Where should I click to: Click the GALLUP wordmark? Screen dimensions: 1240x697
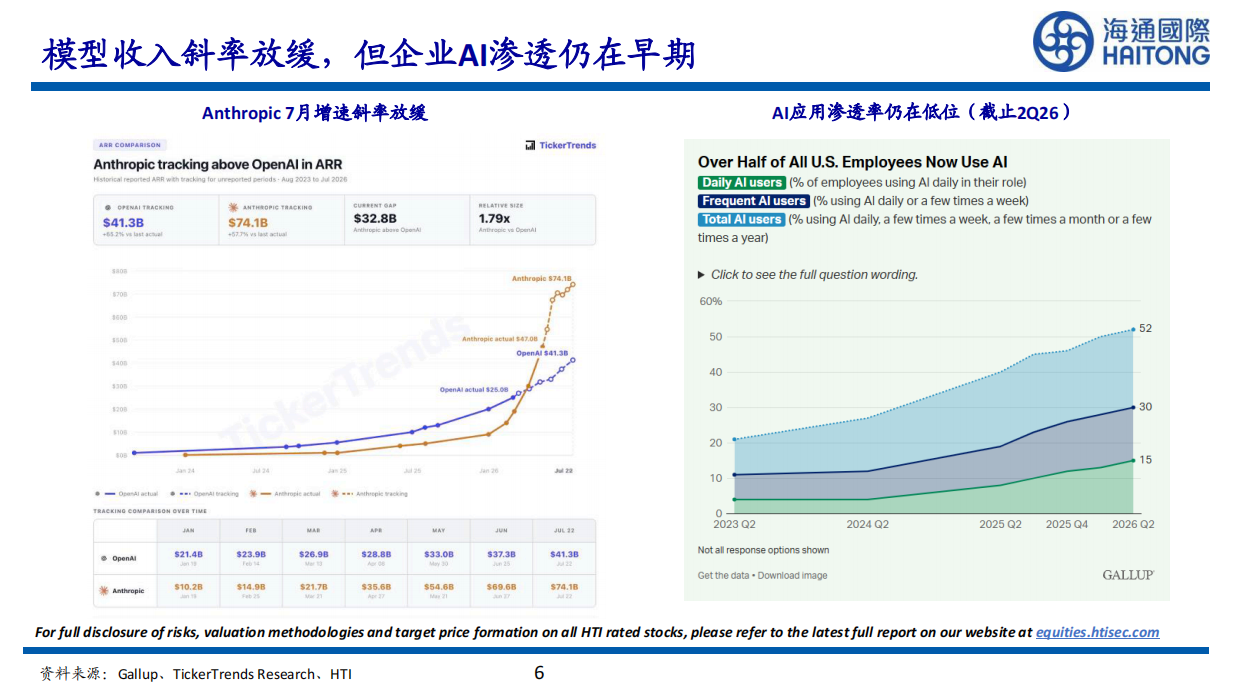[x=1128, y=575]
